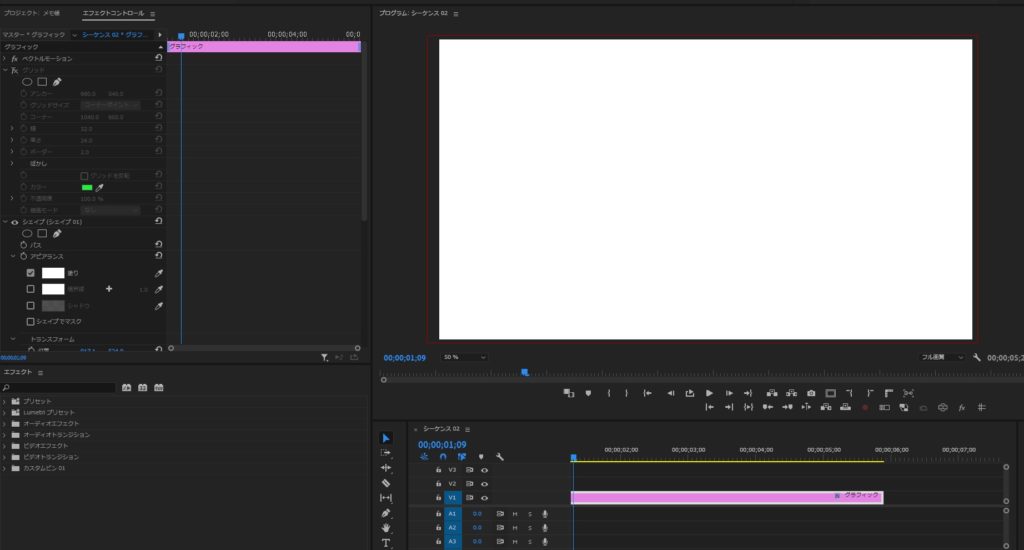This screenshot has height=550, width=1024.
Task: Open the プログラム: シーケンス 02 panel menu
Action: click(456, 14)
